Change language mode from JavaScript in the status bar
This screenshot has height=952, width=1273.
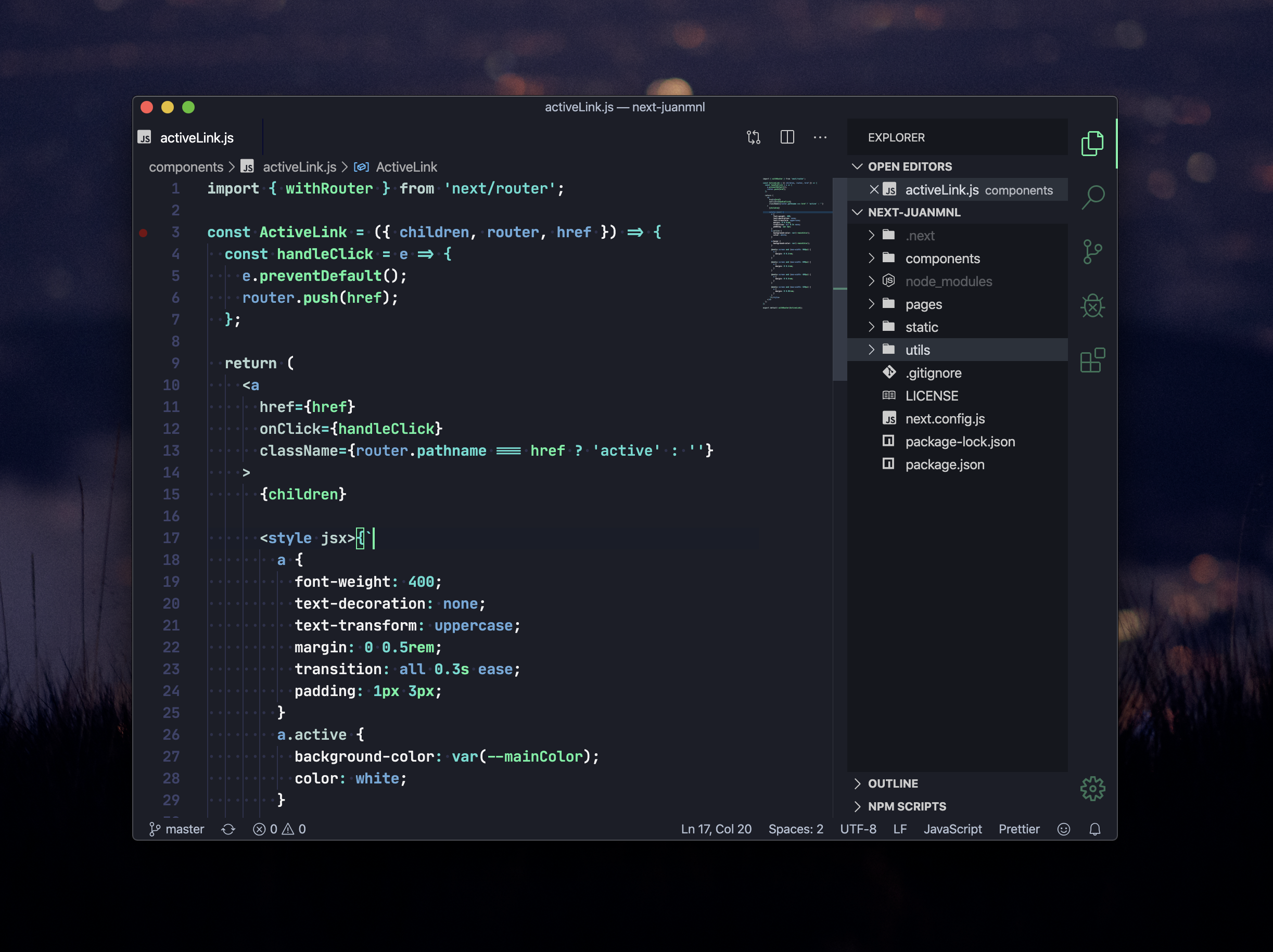pyautogui.click(x=952, y=829)
